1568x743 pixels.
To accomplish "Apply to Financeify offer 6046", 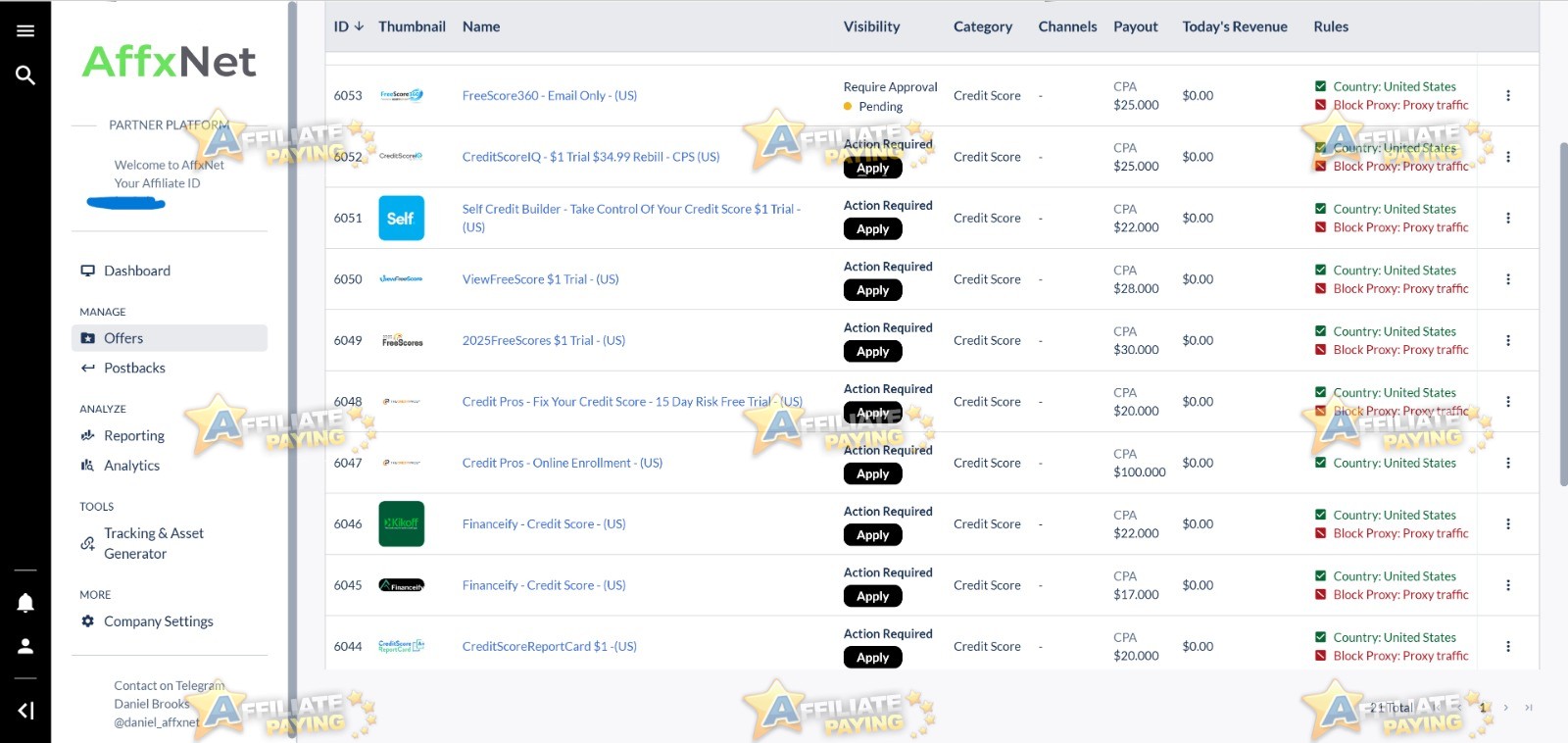I will (x=872, y=535).
